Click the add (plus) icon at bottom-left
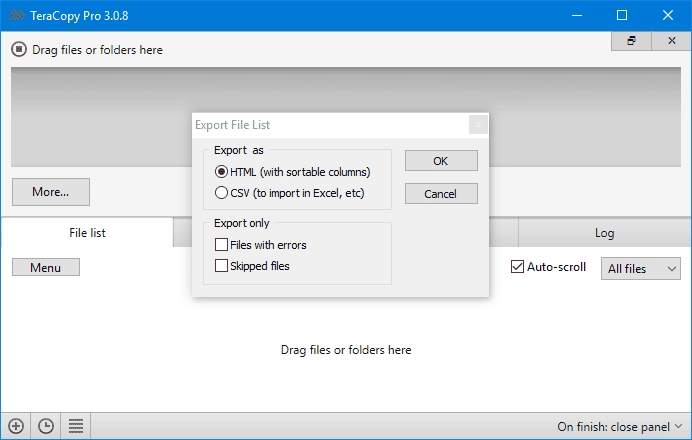Viewport: 692px width, 440px height. point(16,426)
